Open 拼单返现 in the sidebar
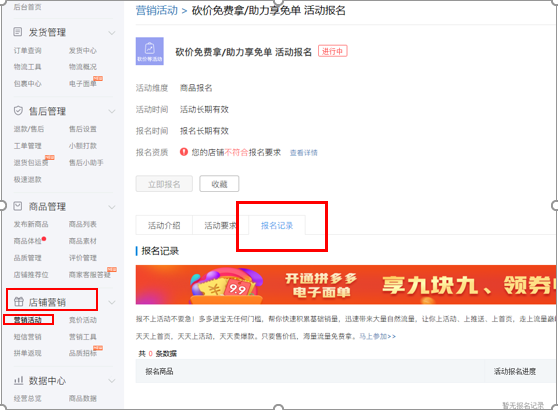Screen dimensions: 558x410 coord(27,353)
